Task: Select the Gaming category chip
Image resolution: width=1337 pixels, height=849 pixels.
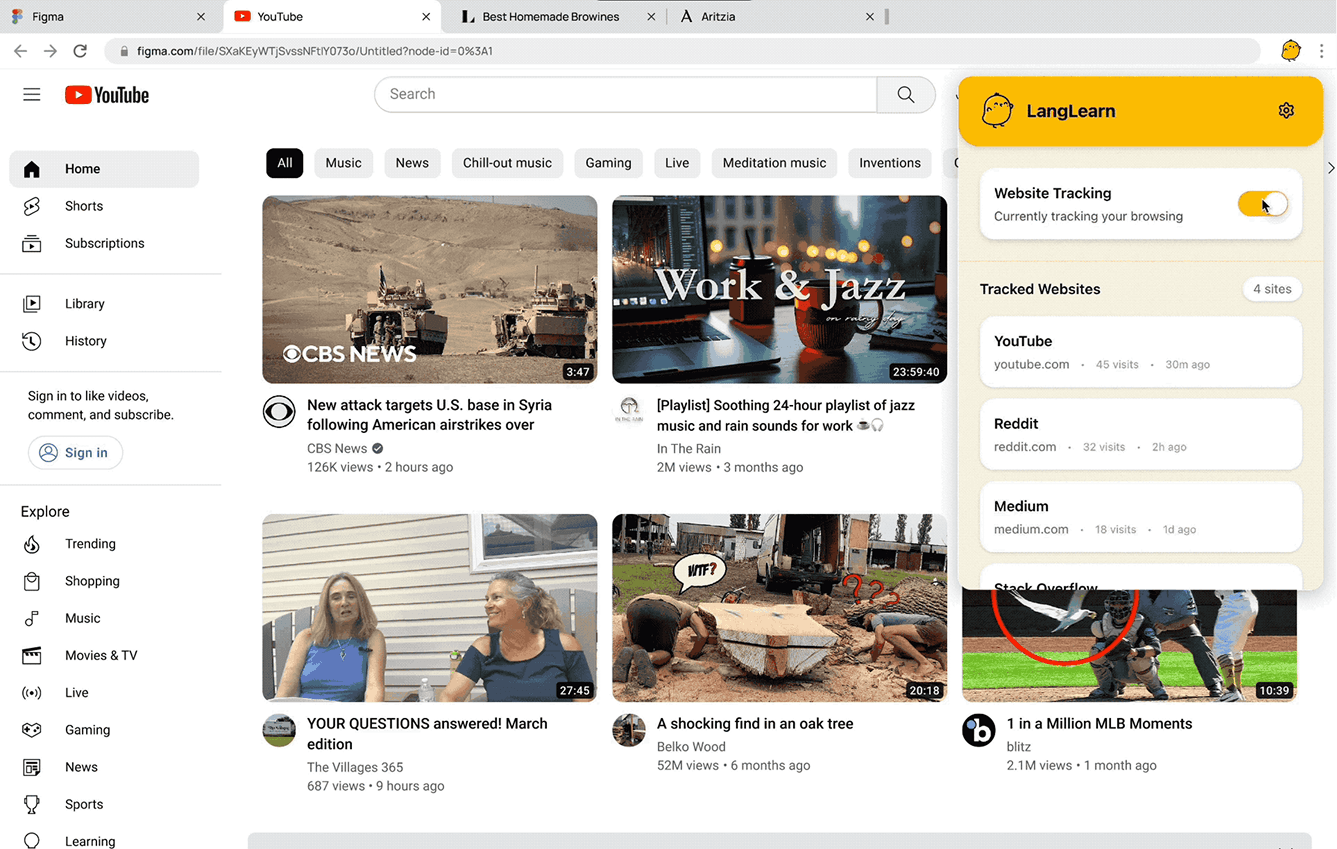Action: tap(608, 163)
